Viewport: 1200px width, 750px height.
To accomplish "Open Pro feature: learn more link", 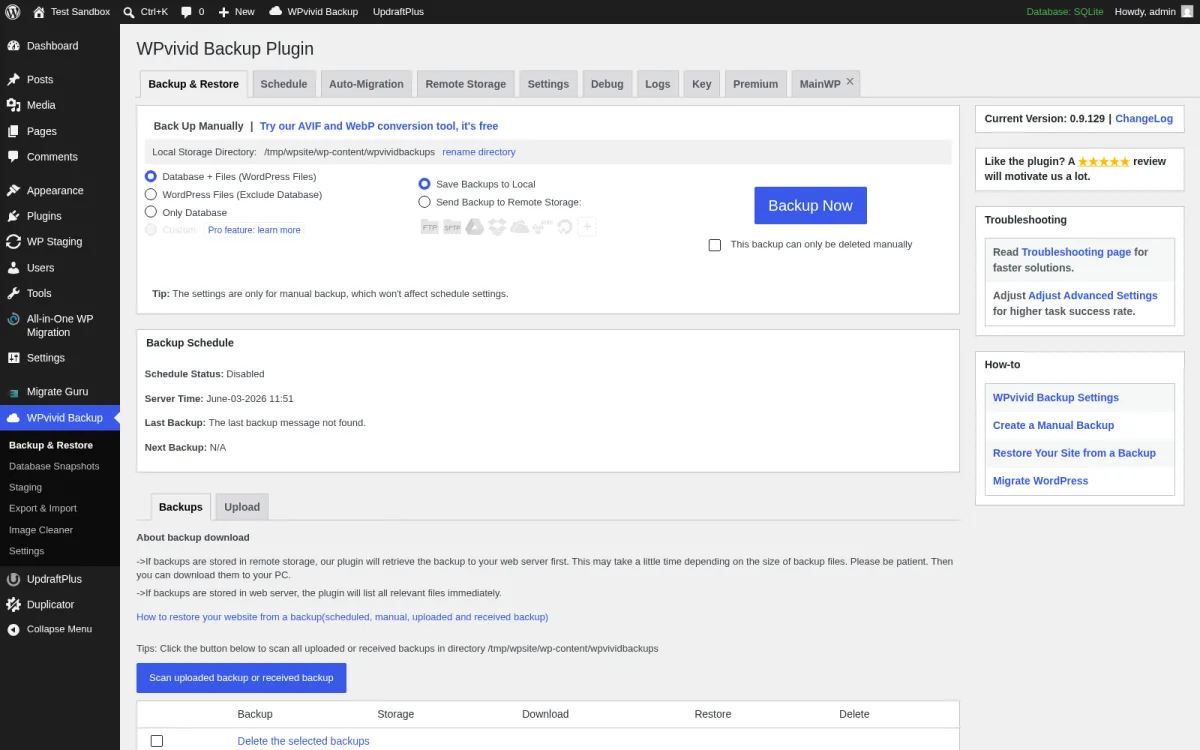I will click(x=254, y=230).
